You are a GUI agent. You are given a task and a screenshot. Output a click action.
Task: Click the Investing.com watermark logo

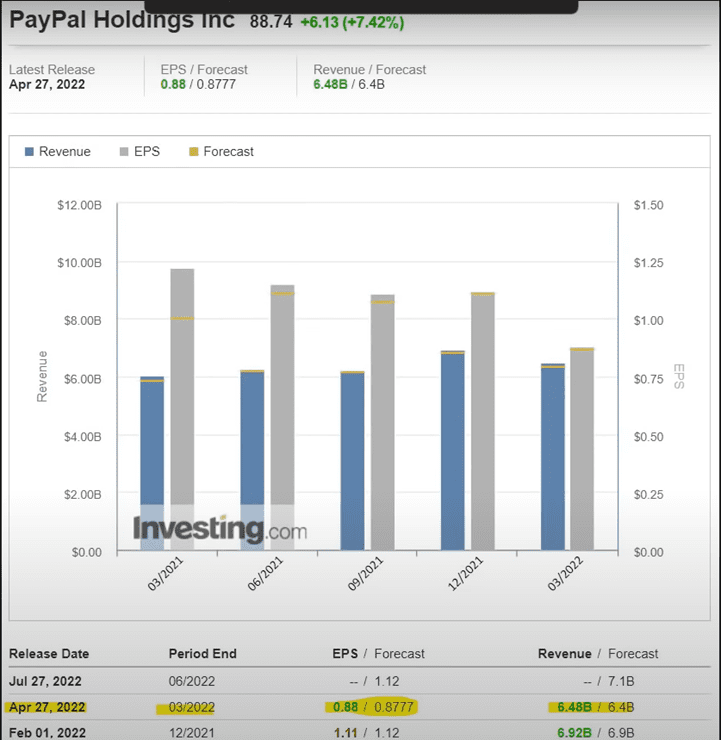[220, 529]
